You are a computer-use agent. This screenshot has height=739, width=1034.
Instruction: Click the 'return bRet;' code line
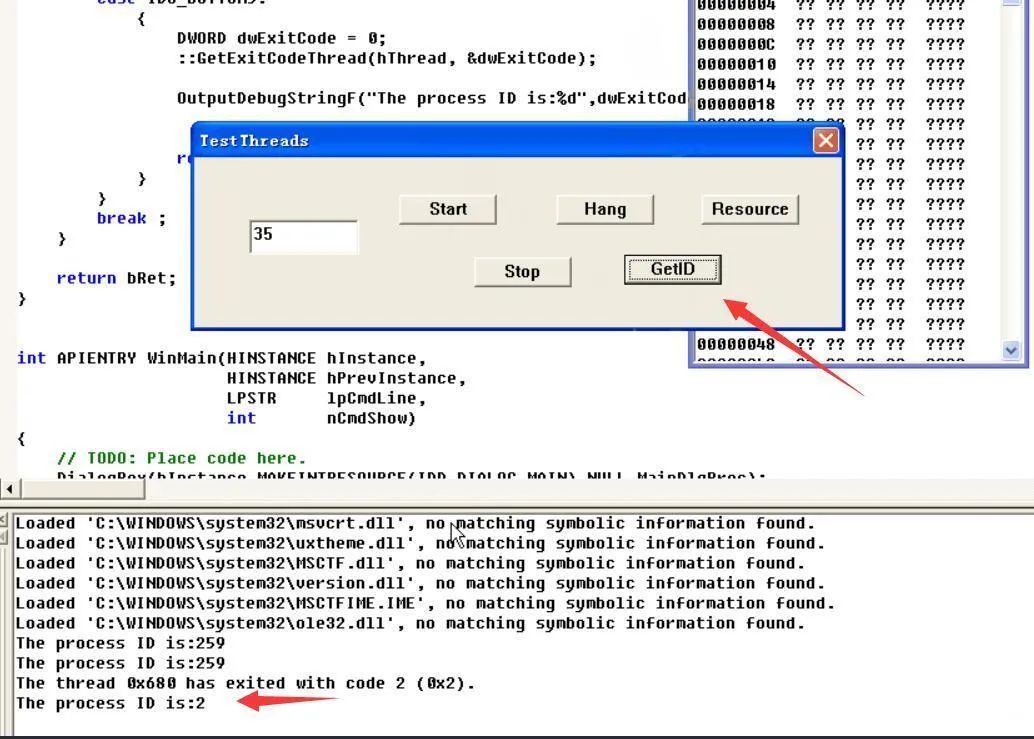117,278
